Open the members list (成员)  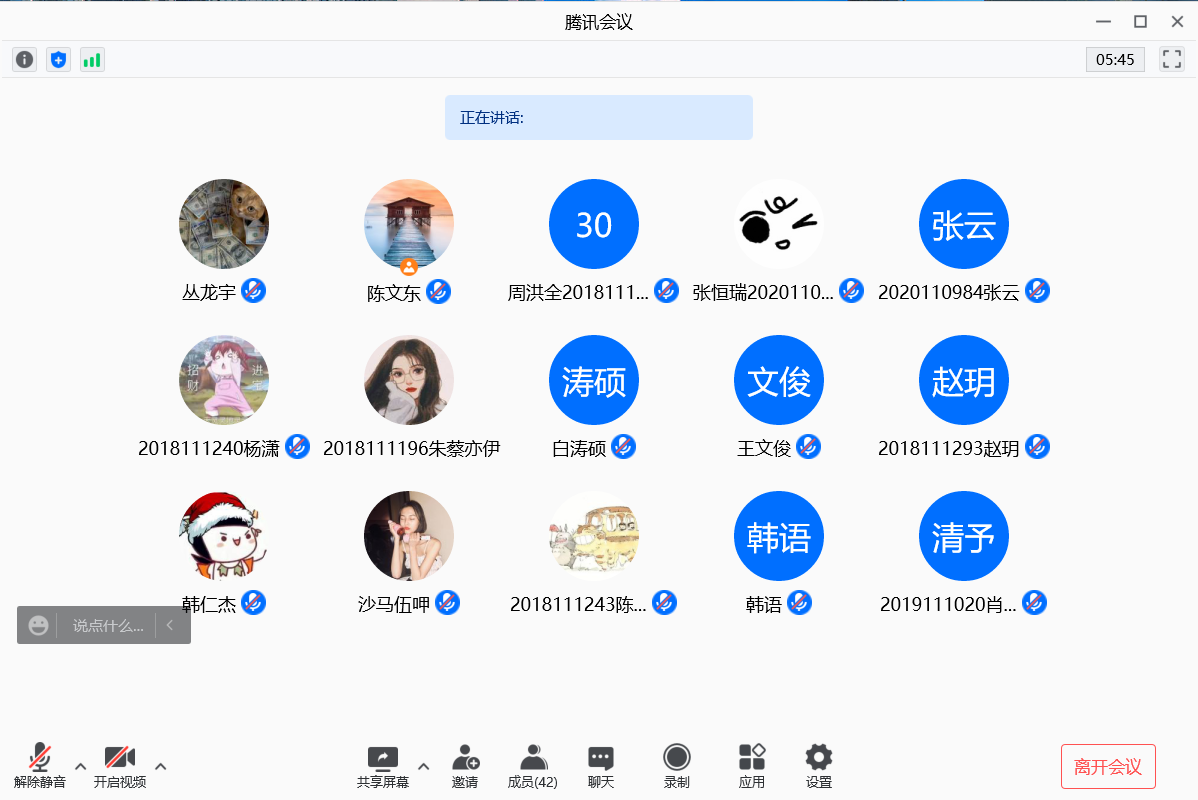(x=533, y=766)
